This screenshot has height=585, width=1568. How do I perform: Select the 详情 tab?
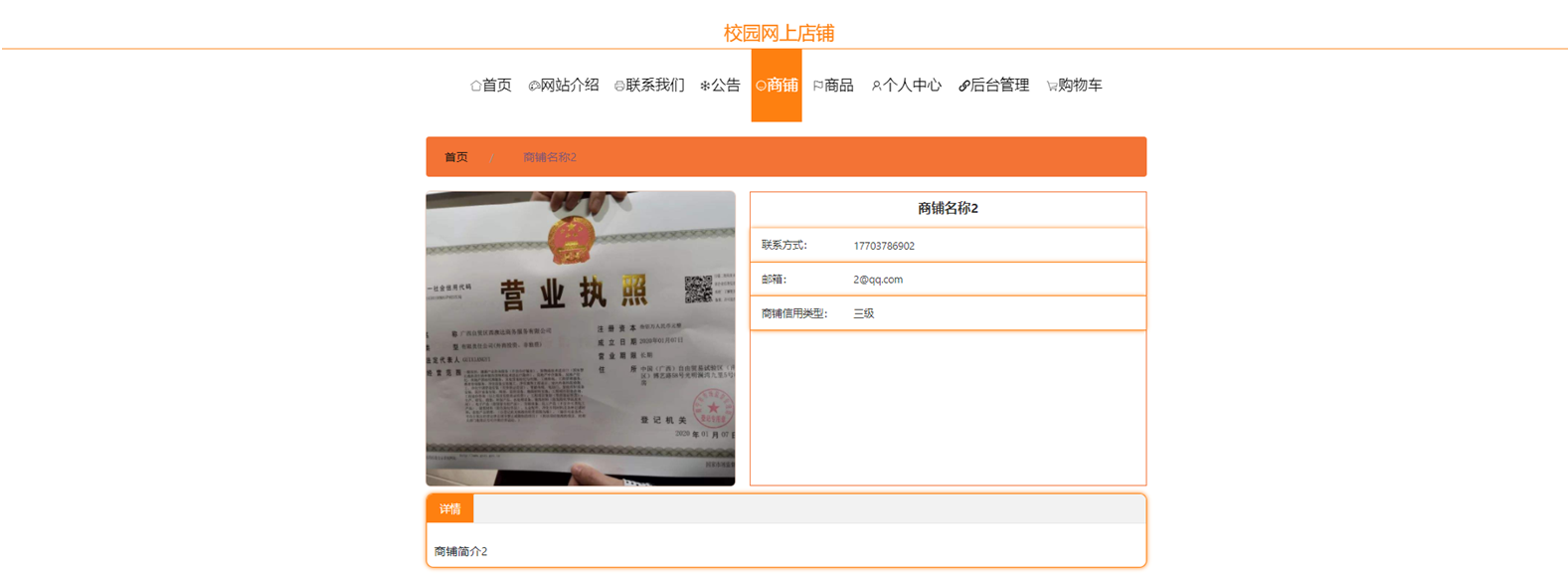click(450, 509)
